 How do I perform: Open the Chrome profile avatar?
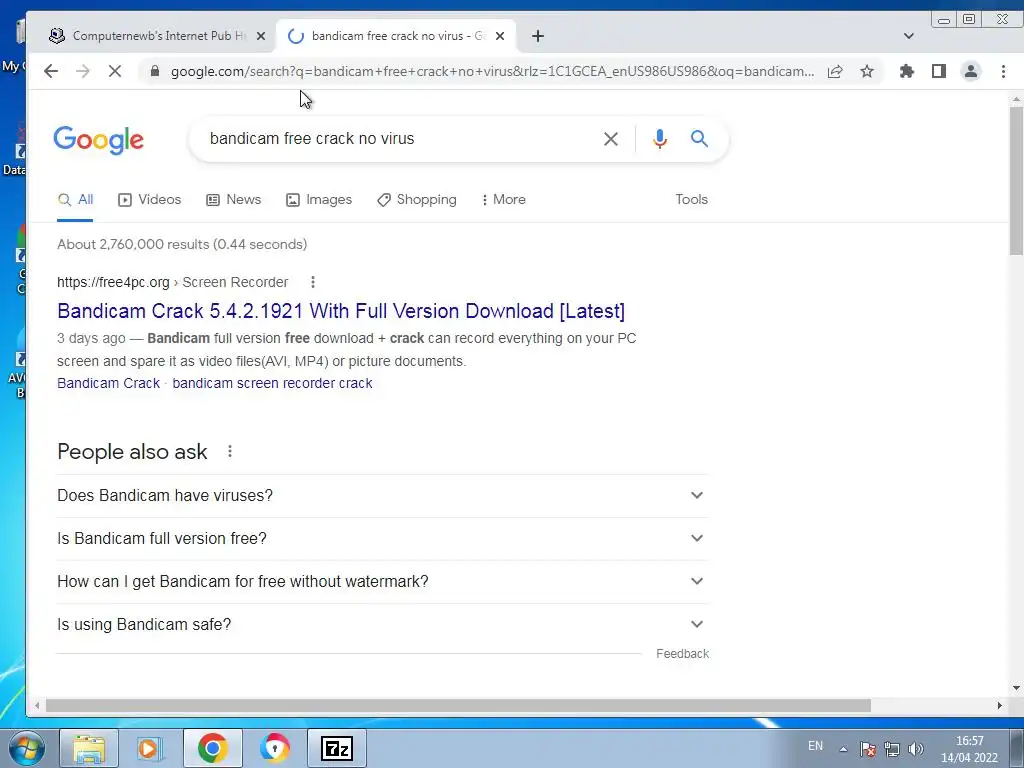[971, 71]
